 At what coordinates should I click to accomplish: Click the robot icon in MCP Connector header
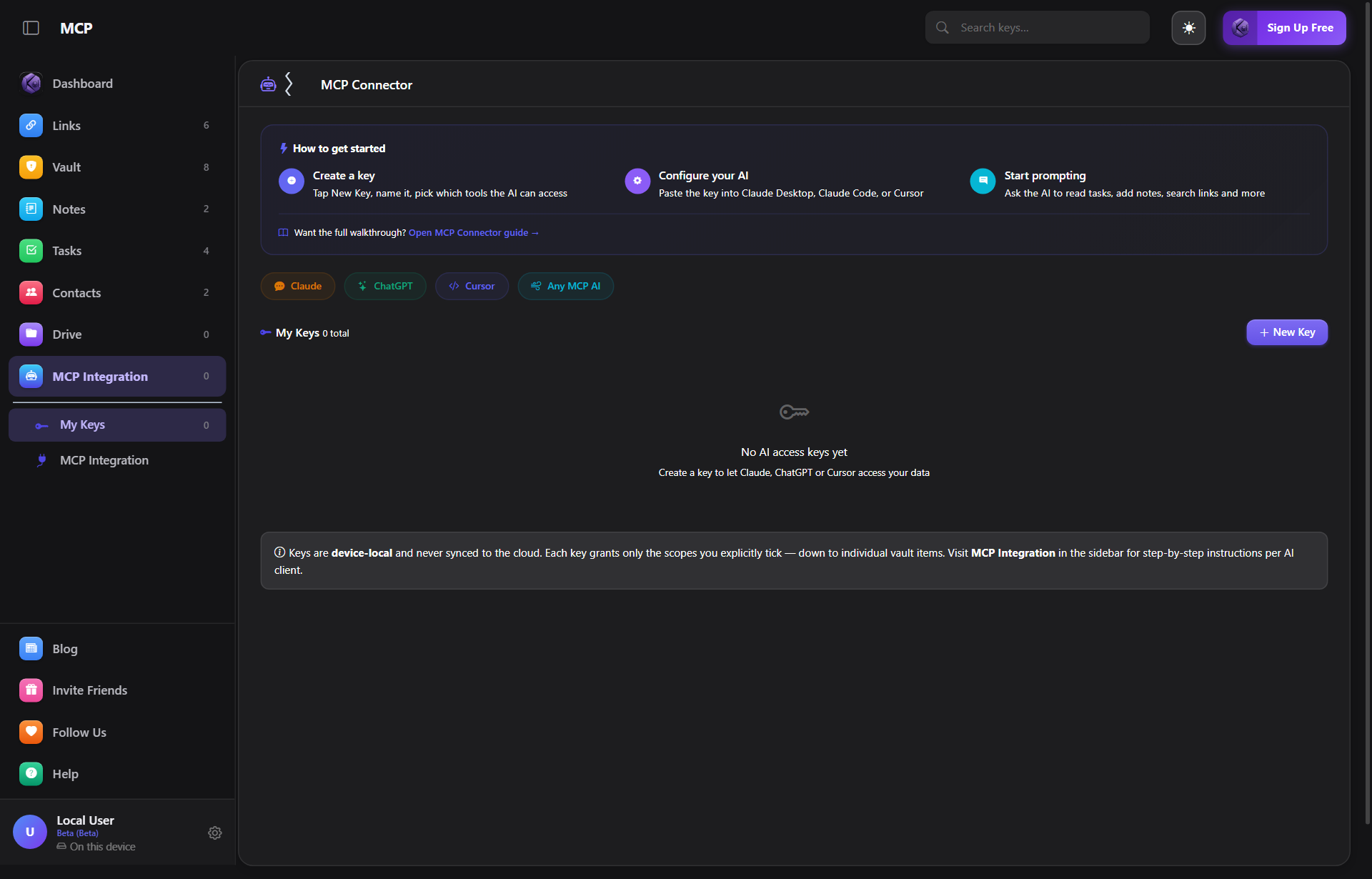[x=268, y=84]
